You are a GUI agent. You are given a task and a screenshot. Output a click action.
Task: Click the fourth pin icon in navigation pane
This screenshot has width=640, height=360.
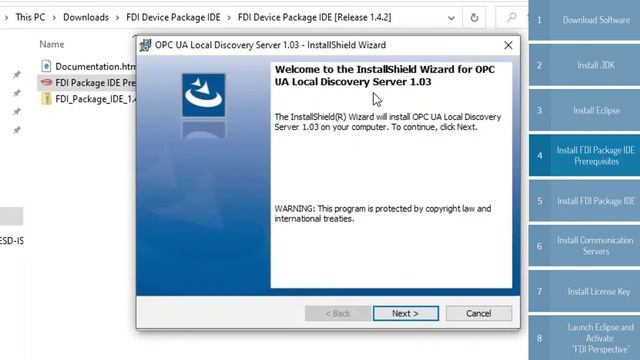pyautogui.click(x=17, y=130)
